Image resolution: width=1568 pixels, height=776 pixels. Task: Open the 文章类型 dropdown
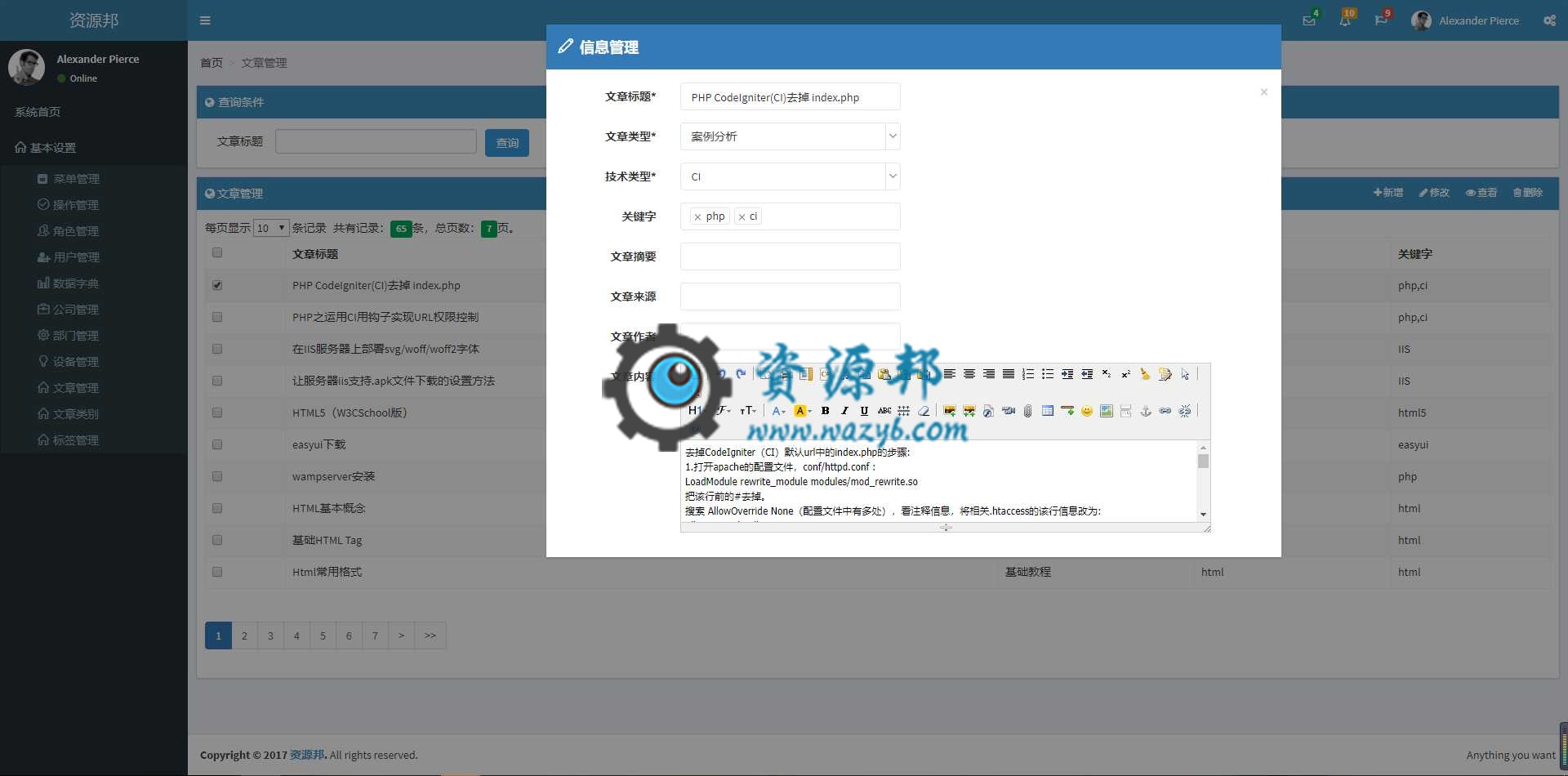coord(790,136)
